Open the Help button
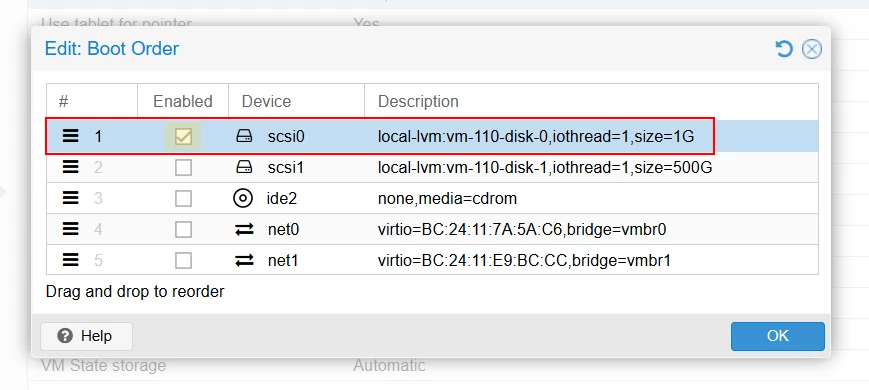The width and height of the screenshot is (869, 390). 86,336
